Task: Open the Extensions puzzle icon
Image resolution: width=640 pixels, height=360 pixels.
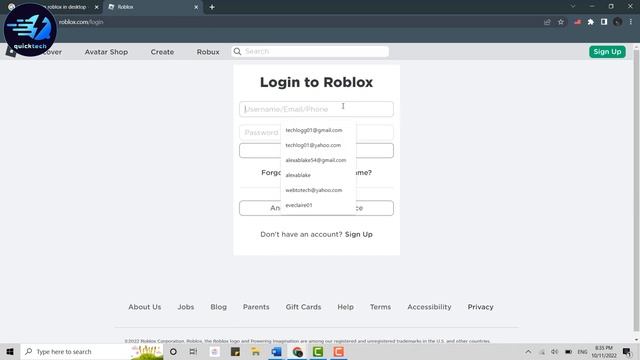Action: 591,22
